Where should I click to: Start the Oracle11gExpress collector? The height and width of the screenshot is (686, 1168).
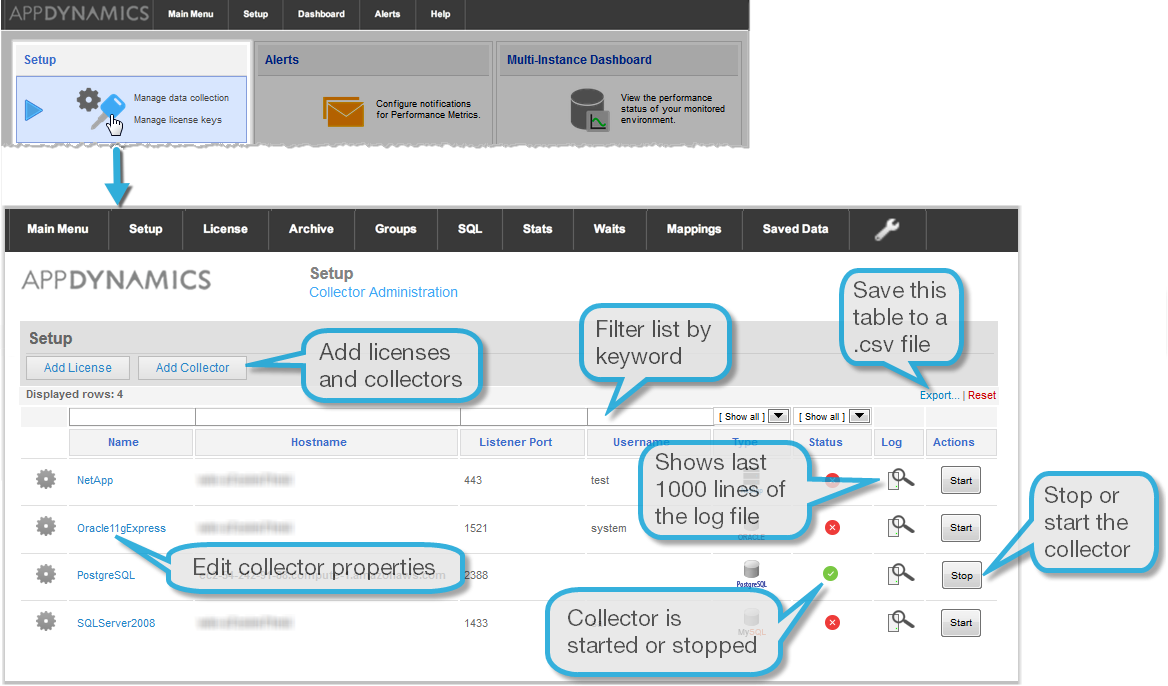[x=961, y=528]
